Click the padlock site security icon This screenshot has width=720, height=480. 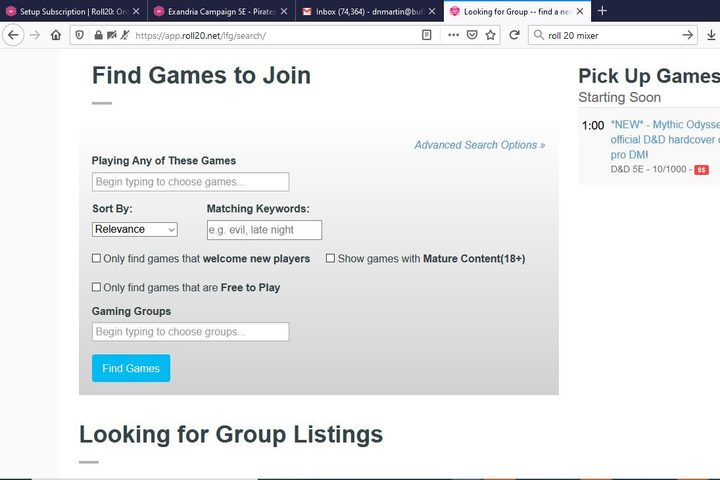coord(98,35)
